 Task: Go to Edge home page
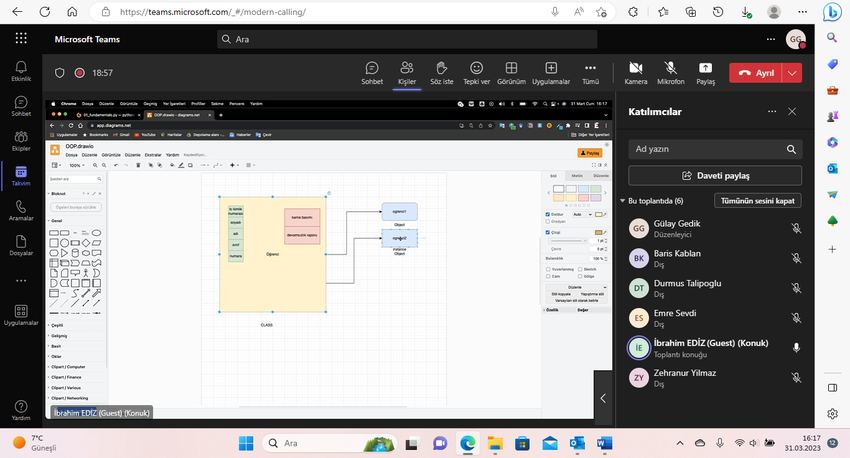(72, 11)
